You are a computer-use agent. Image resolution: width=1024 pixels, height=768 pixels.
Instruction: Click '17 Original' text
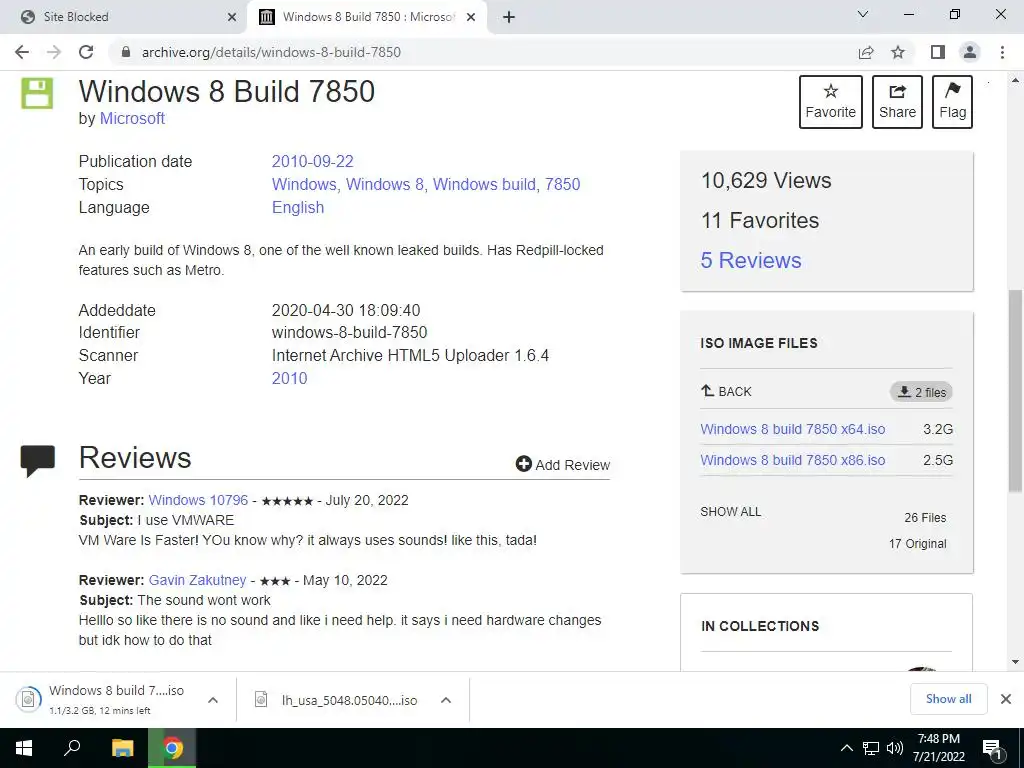[x=917, y=543]
